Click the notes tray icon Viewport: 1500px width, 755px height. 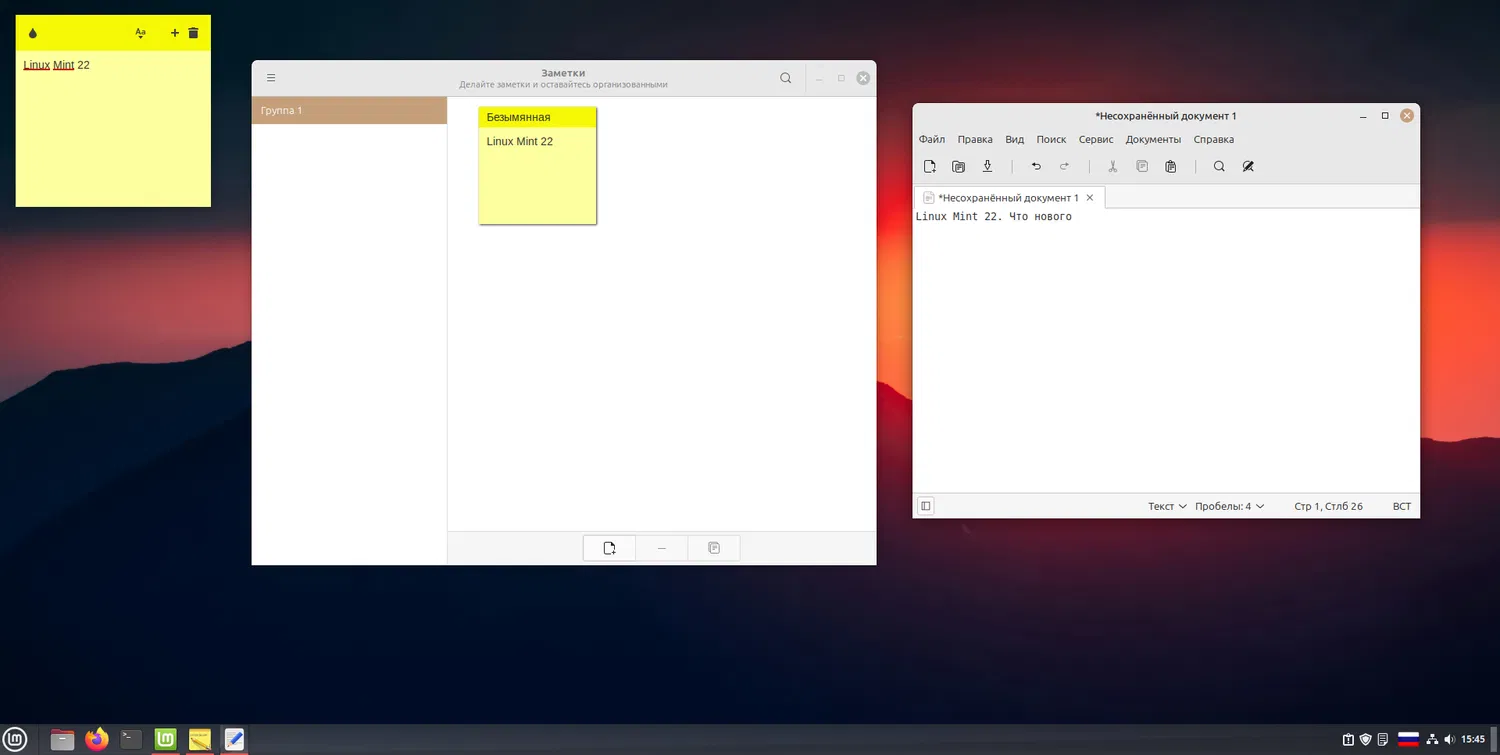(1382, 740)
